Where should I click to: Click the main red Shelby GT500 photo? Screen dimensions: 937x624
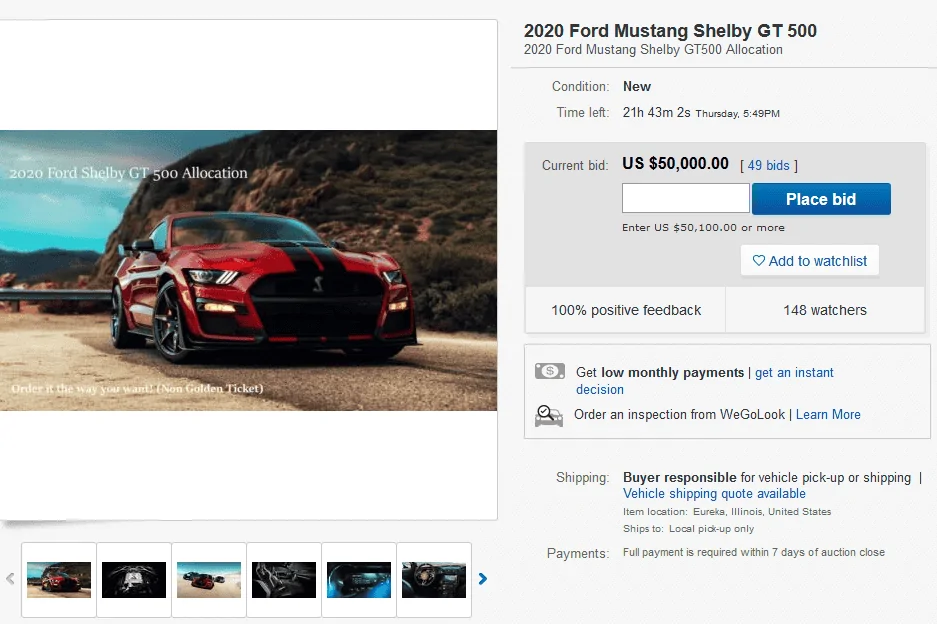click(x=249, y=270)
